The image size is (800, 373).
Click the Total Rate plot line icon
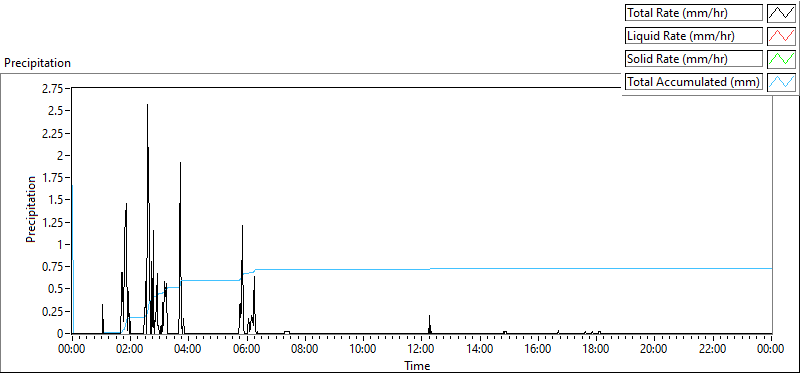(x=781, y=13)
